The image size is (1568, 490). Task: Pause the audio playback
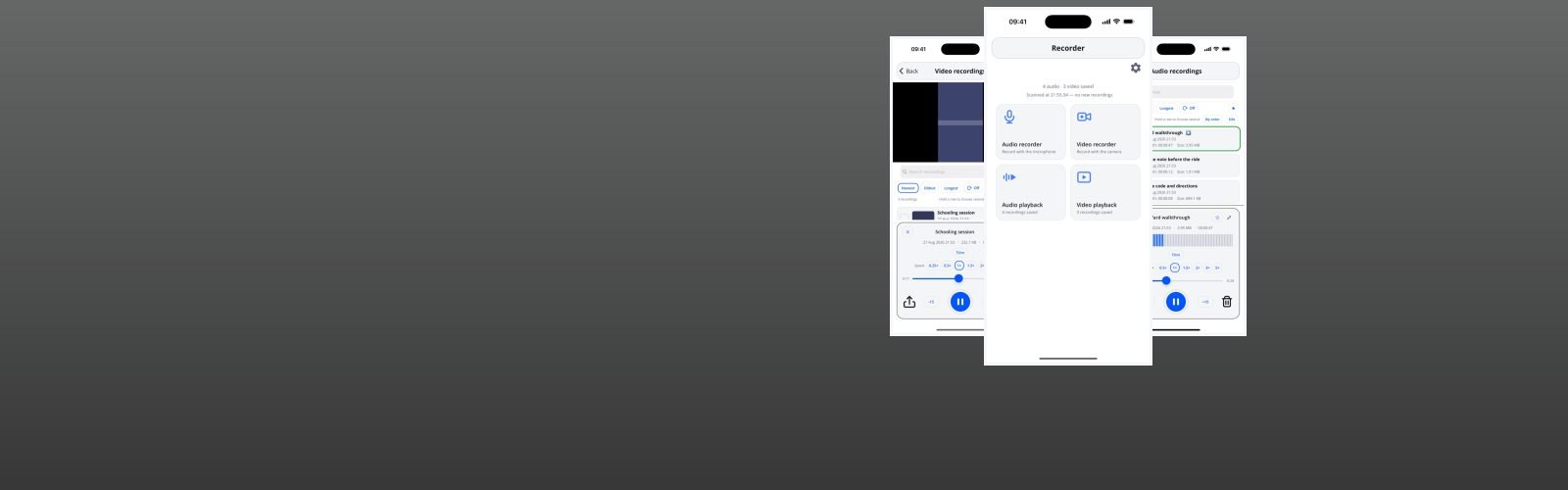(x=1176, y=302)
